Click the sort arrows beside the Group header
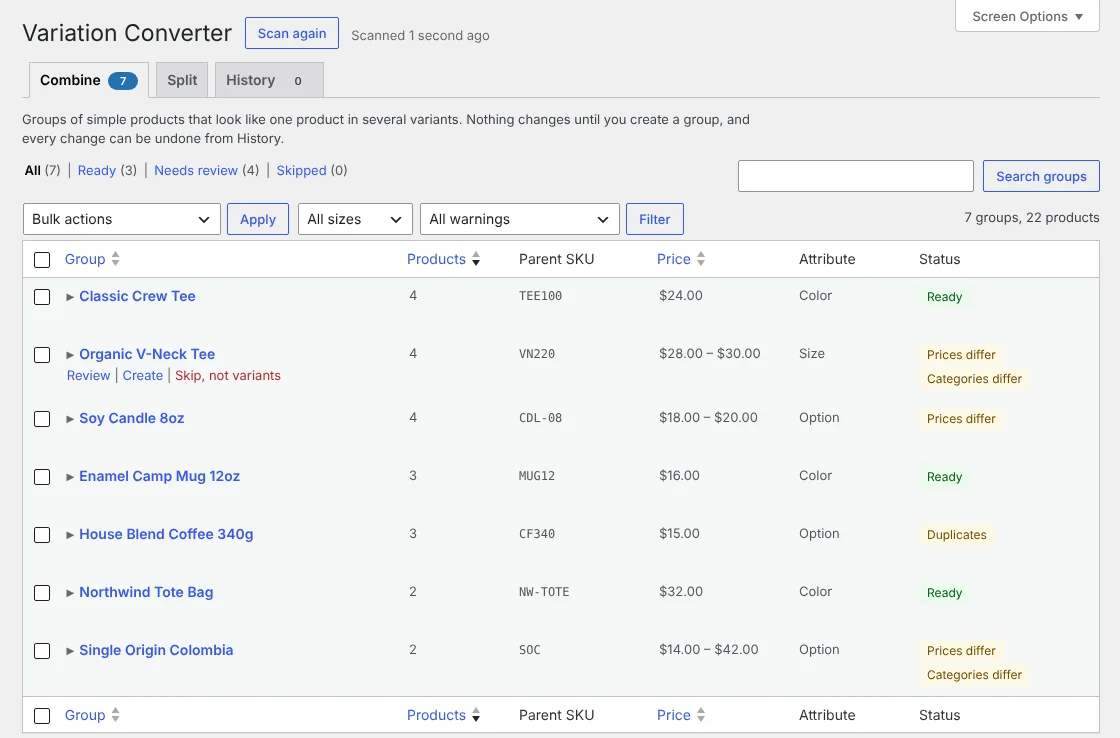 coord(116,259)
